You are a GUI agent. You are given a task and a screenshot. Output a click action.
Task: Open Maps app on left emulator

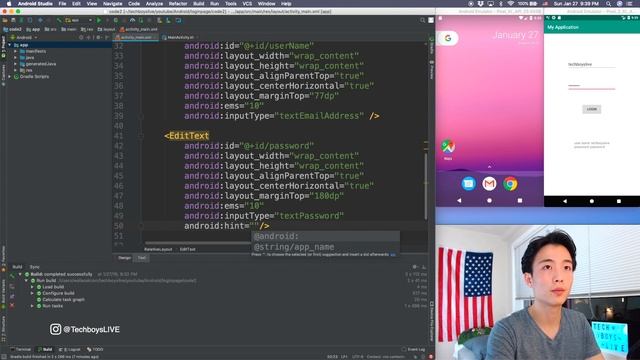[x=448, y=147]
